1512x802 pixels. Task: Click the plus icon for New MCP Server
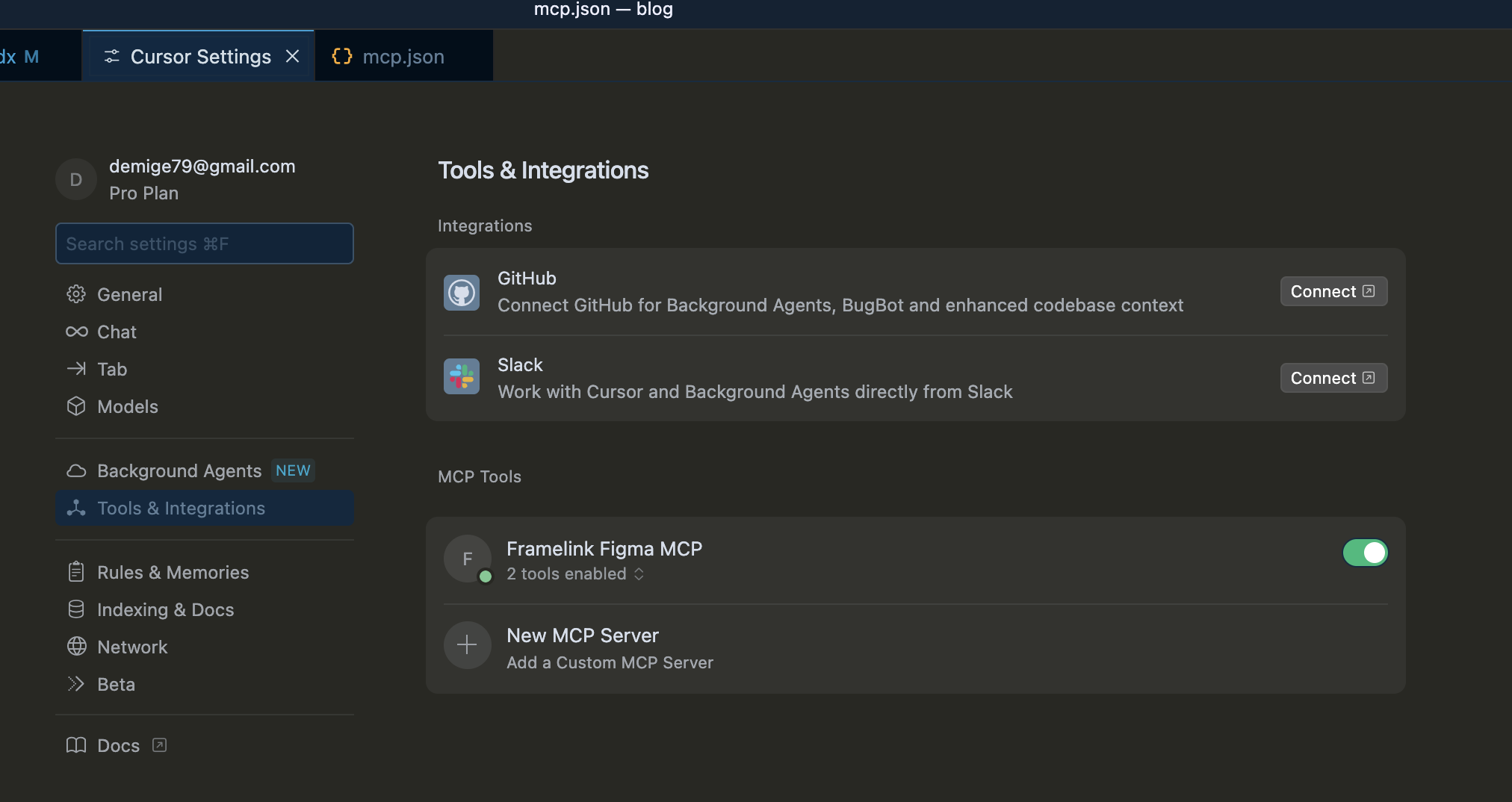point(468,644)
